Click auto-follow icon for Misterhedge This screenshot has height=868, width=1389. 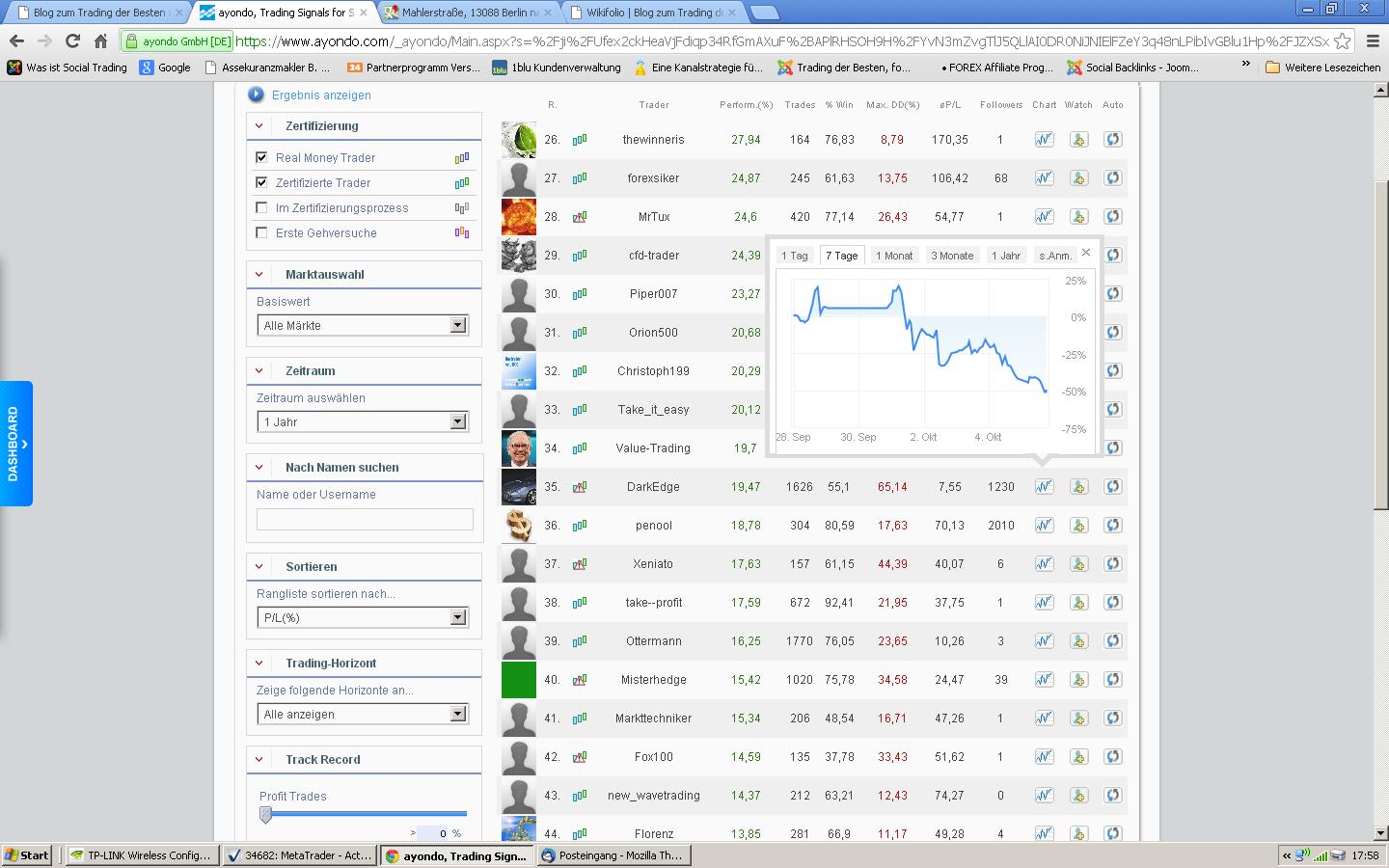pos(1112,680)
